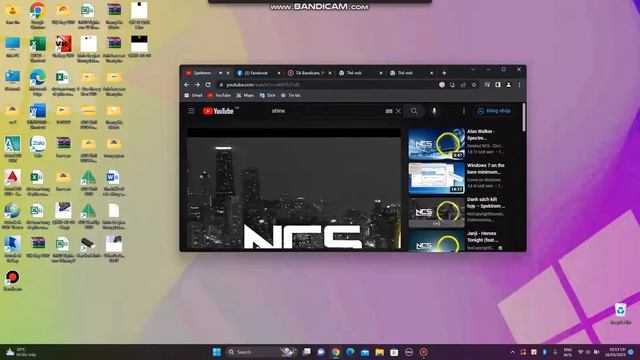
Task: Switch to the Facebook tab
Action: (x=256, y=73)
